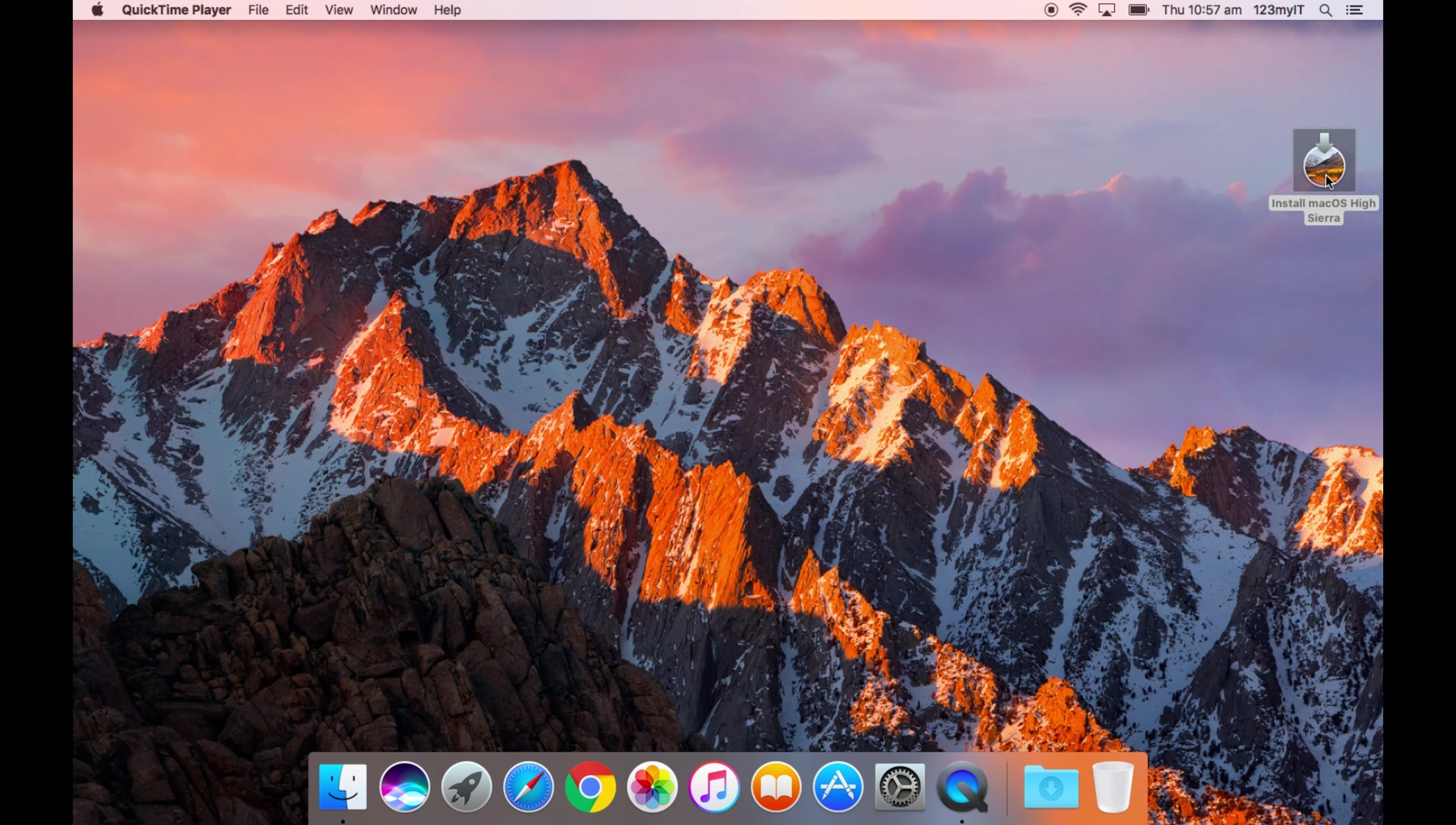The width and height of the screenshot is (1456, 825).
Task: Open the File menu
Action: 258,9
